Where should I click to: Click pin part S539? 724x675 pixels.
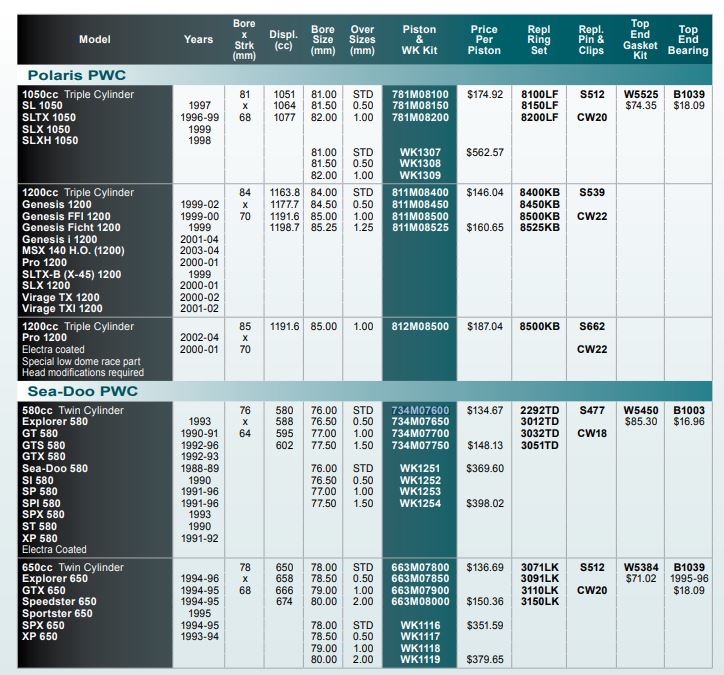tap(592, 192)
